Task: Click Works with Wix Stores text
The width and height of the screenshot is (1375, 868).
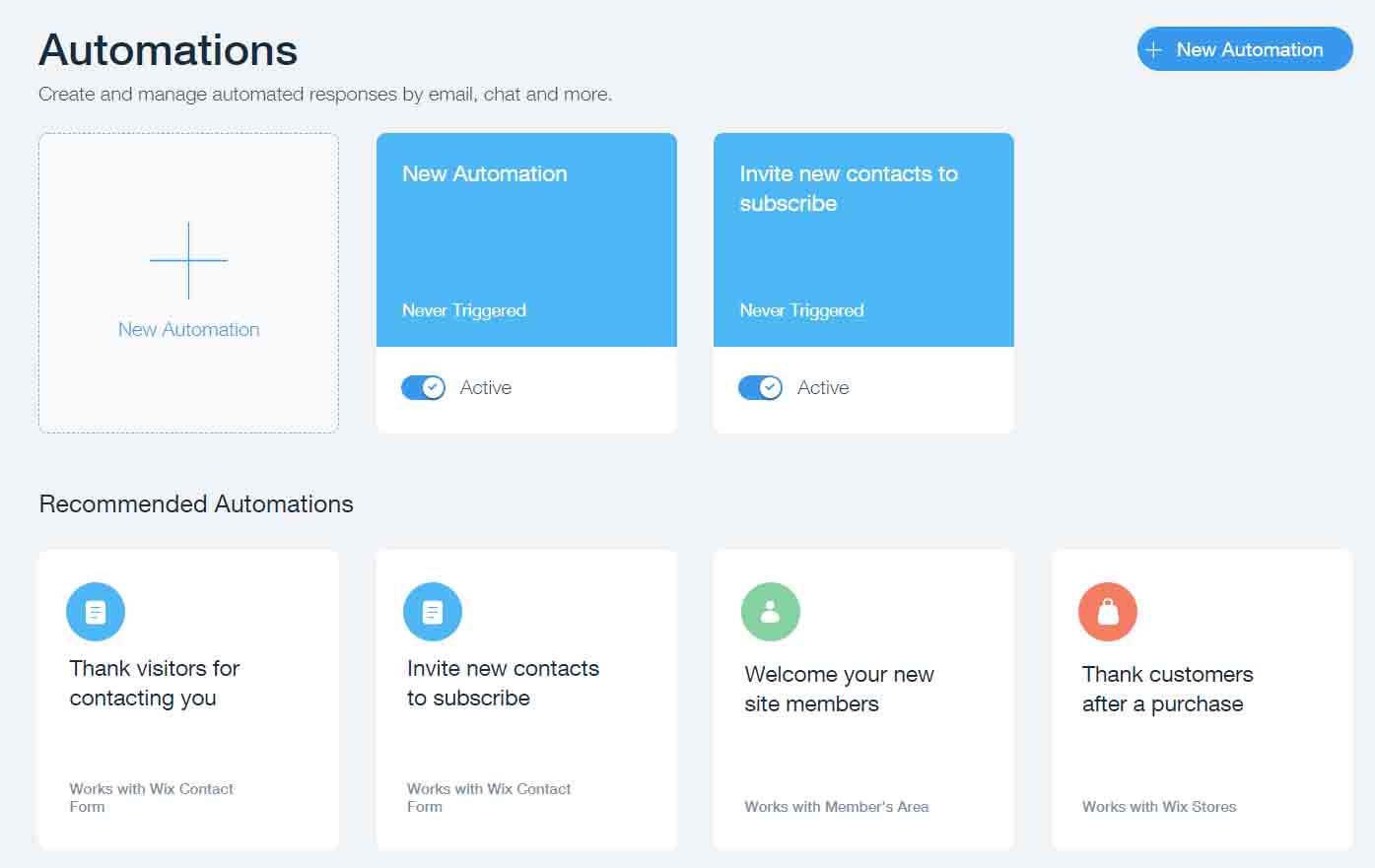Action: coord(1159,807)
